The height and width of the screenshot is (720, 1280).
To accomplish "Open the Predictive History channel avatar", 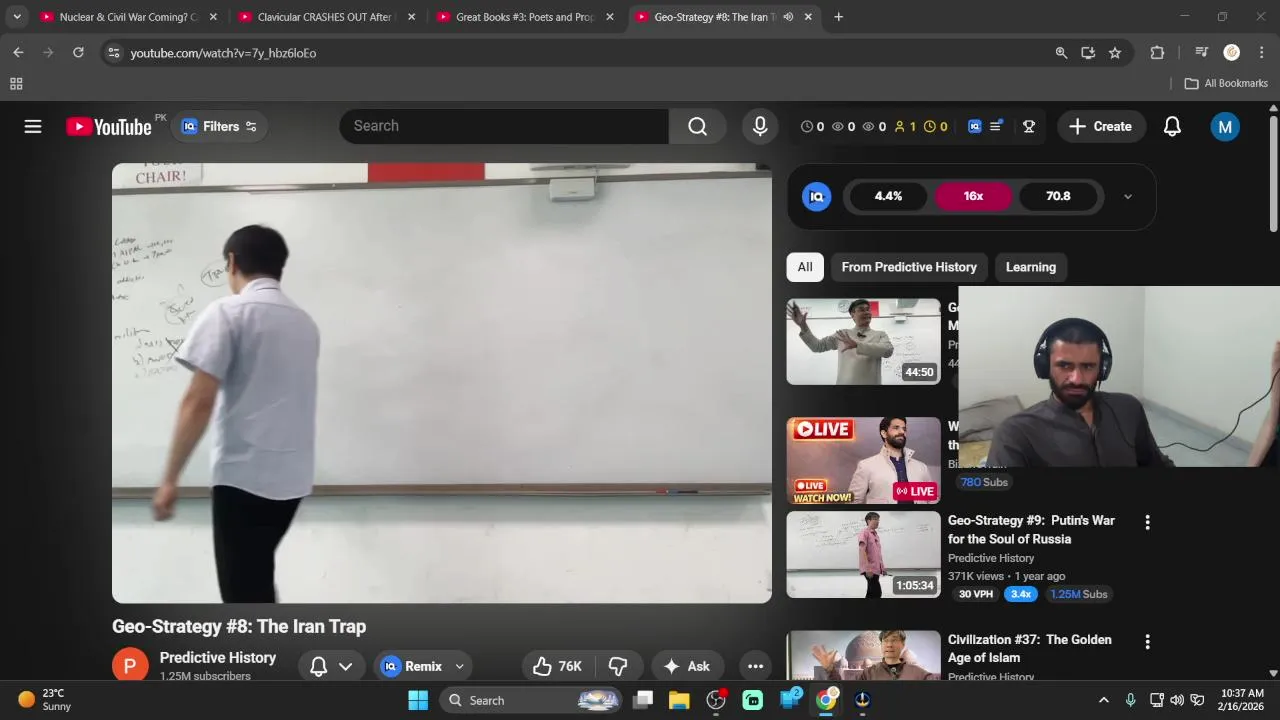I will (x=130, y=665).
